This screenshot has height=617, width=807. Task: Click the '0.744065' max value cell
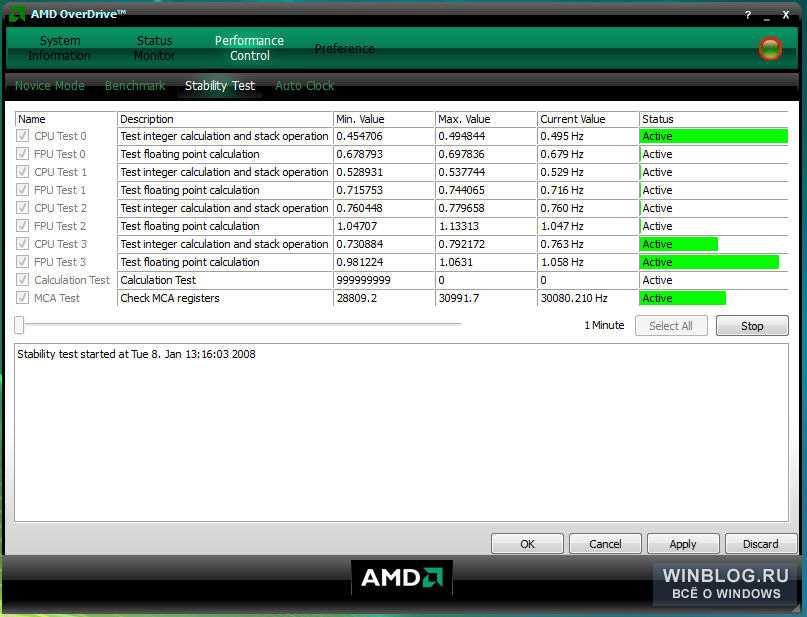[486, 190]
